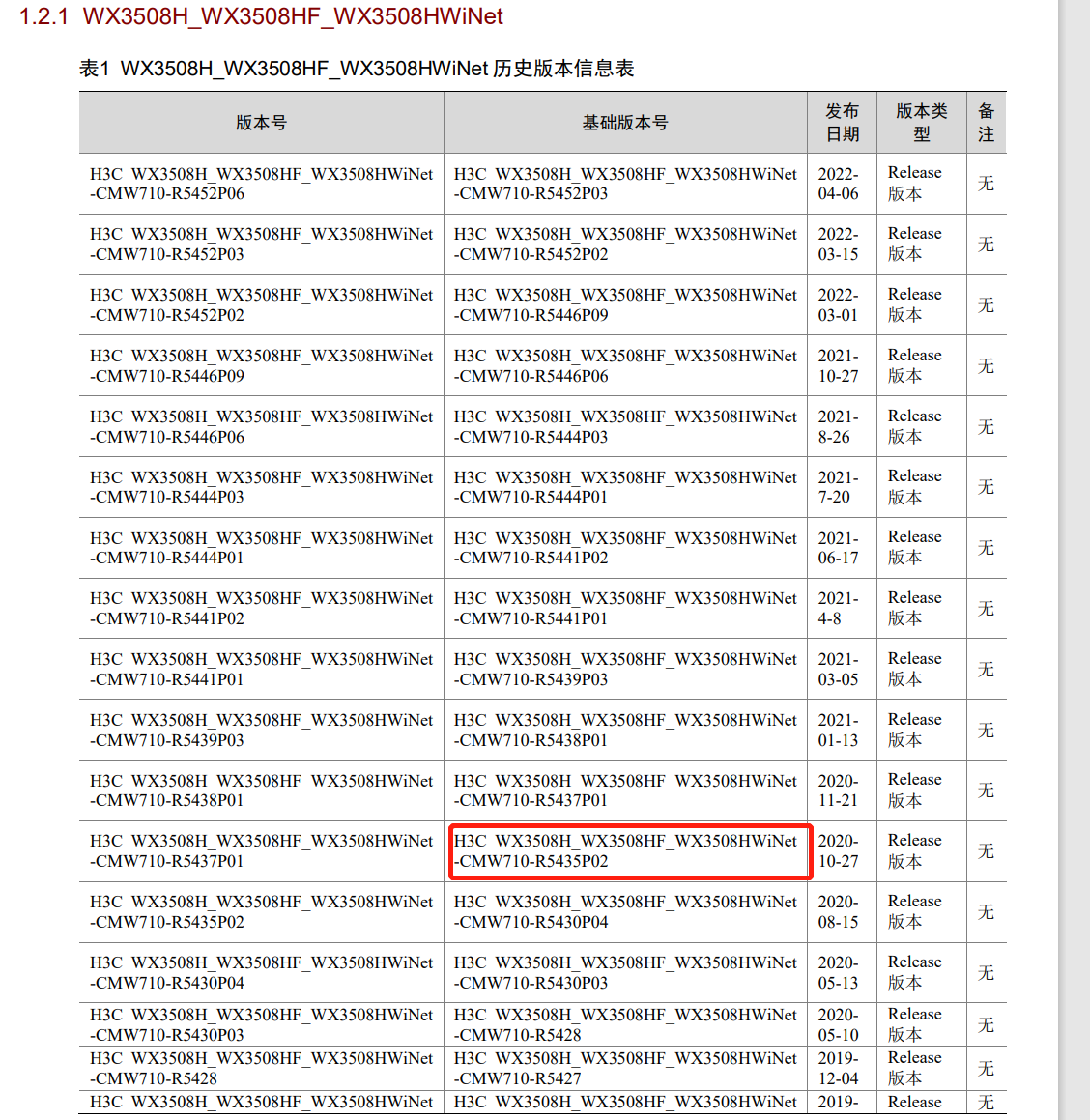Click base version R5437P01 in 基础版本号 column
The image size is (1090, 1120).
(625, 790)
